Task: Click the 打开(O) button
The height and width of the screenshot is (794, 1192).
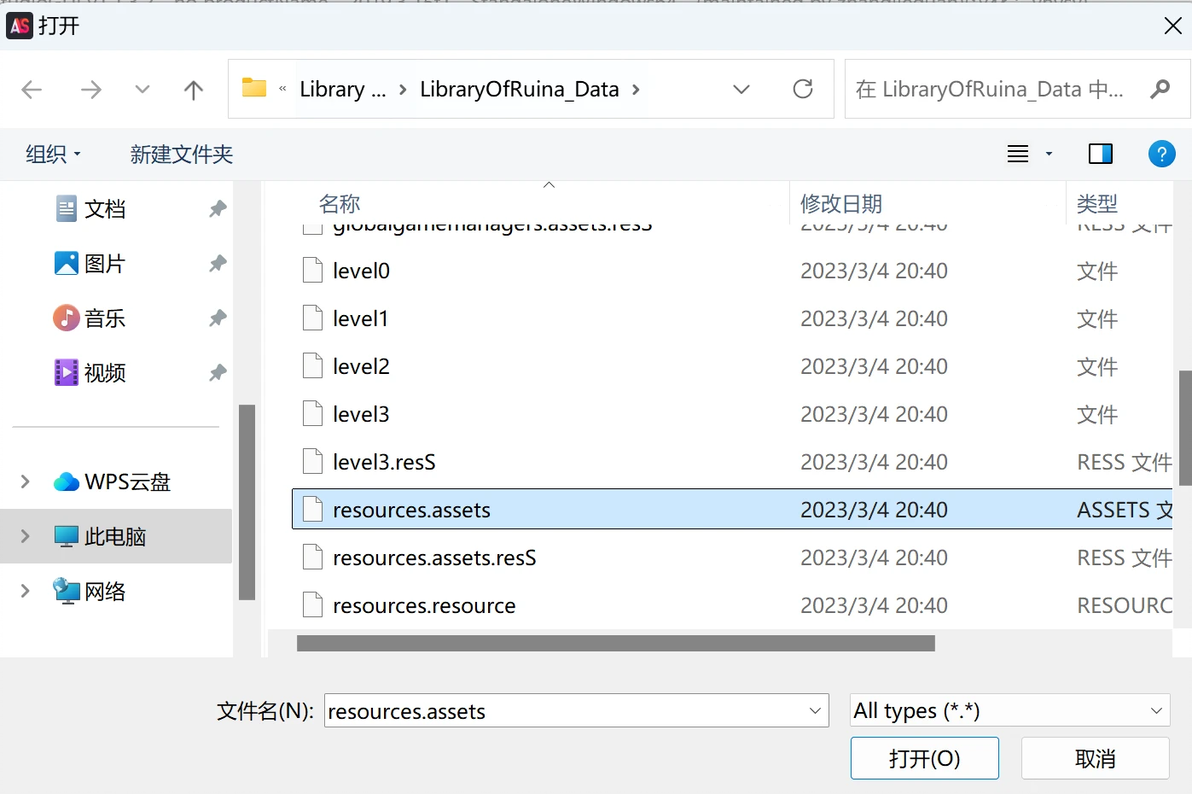Action: (x=924, y=758)
